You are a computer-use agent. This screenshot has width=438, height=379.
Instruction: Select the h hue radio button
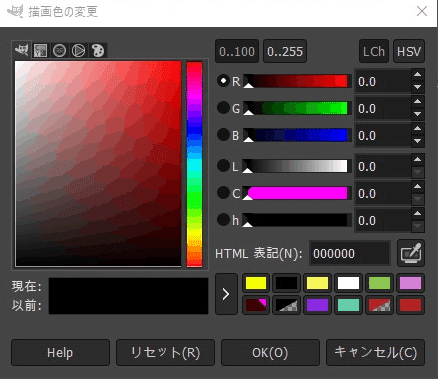(x=223, y=220)
